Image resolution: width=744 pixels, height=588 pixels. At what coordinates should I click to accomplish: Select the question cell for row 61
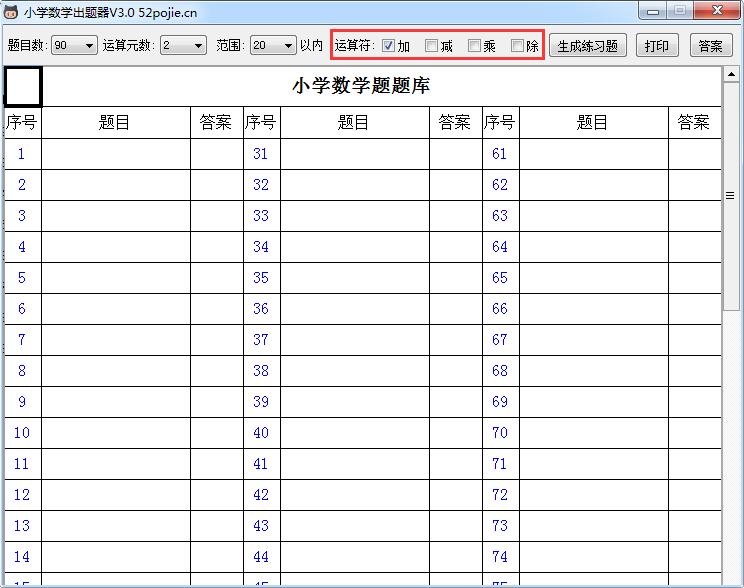pos(594,154)
